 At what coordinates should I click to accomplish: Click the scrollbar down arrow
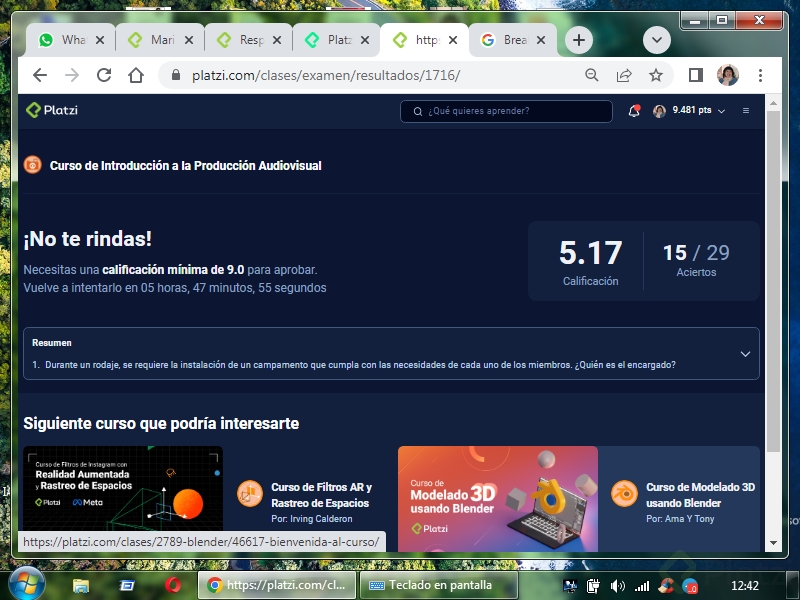pos(773,543)
